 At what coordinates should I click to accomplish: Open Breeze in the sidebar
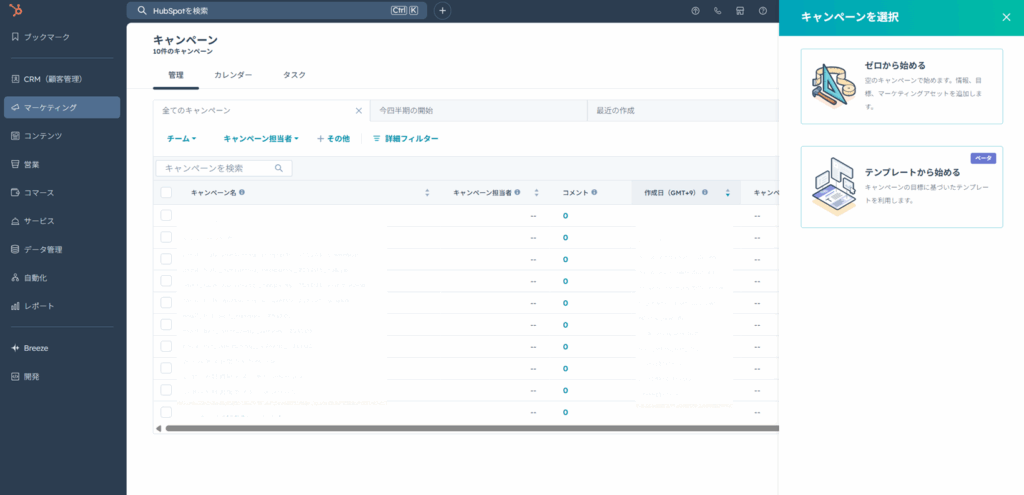(36, 348)
